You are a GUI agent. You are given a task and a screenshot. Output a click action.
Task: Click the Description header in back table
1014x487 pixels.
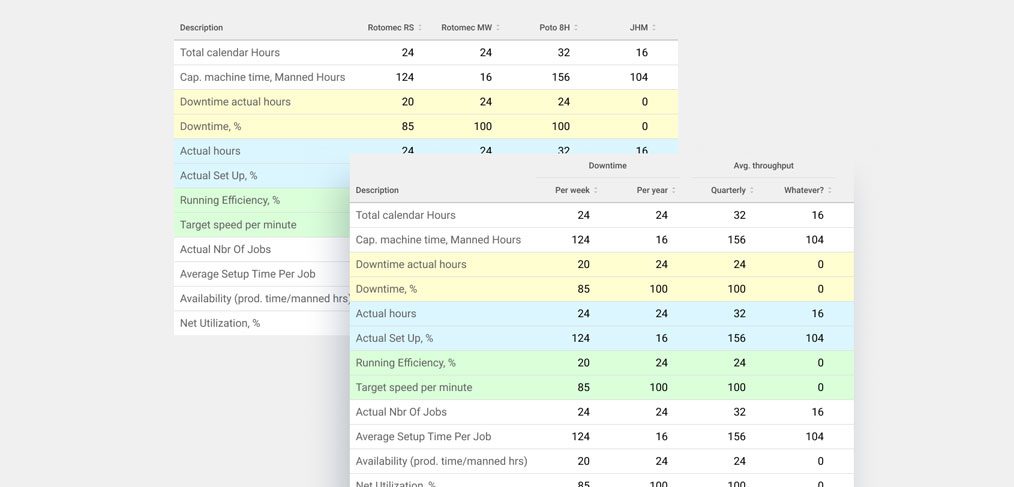201,28
